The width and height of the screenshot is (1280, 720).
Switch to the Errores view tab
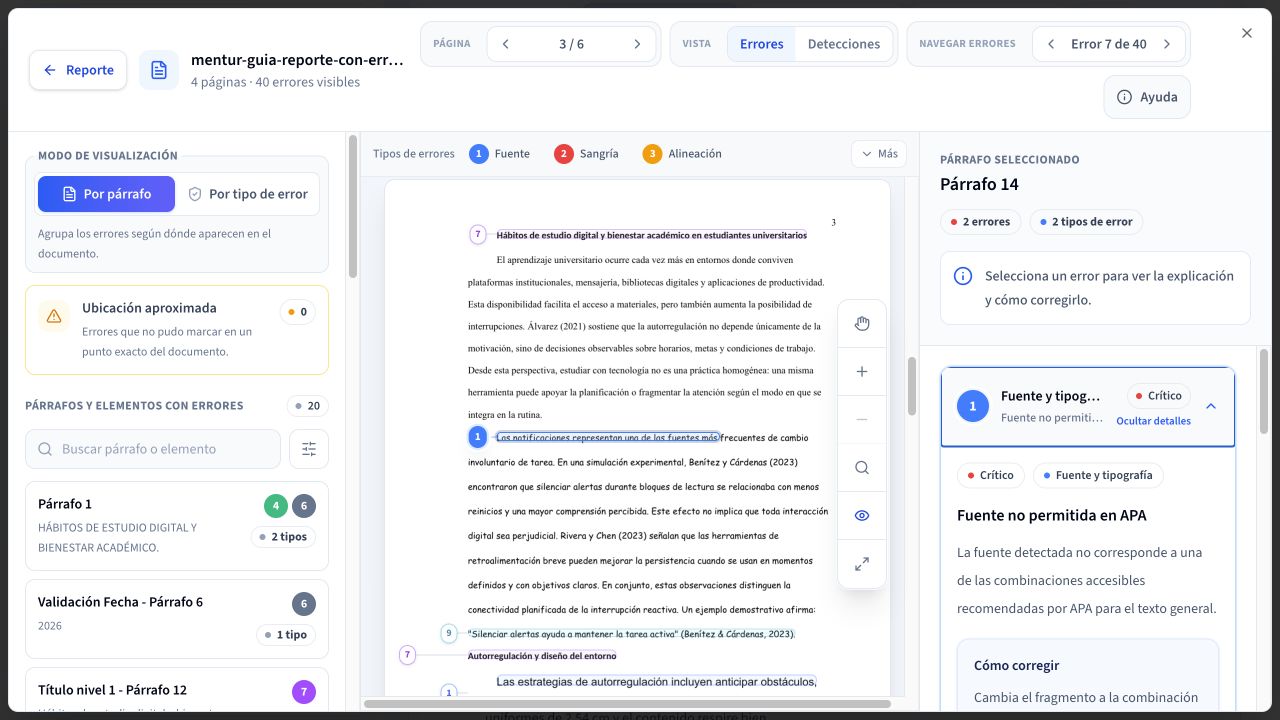pyautogui.click(x=761, y=44)
